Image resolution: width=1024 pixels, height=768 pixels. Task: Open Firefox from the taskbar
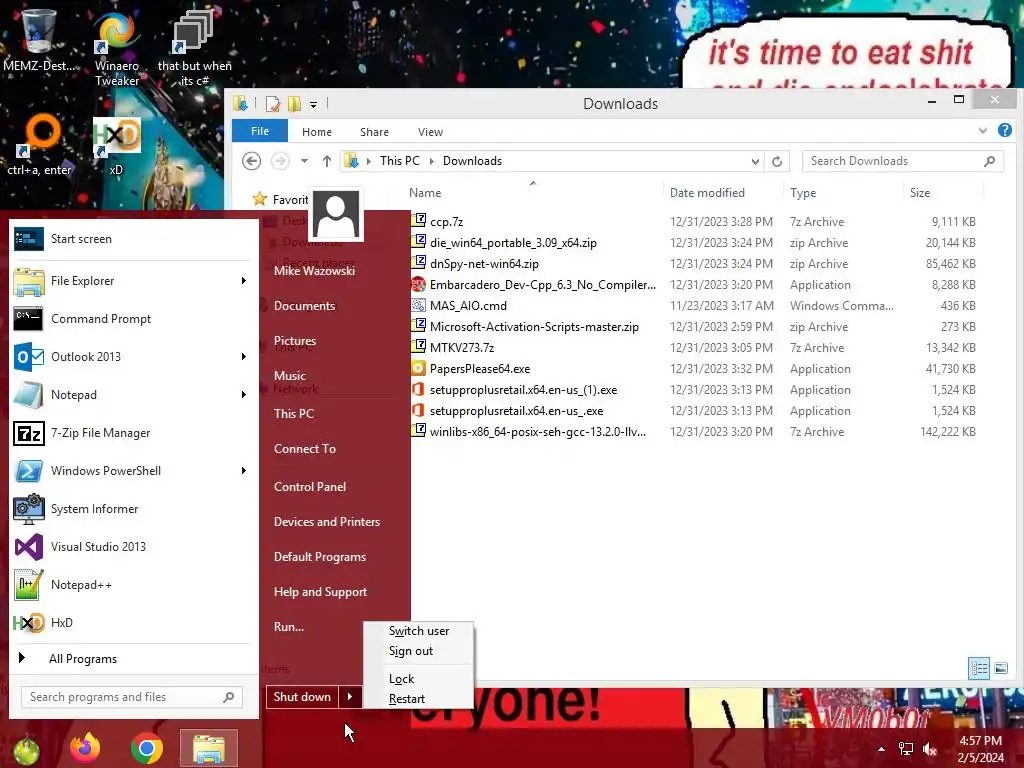[x=86, y=748]
